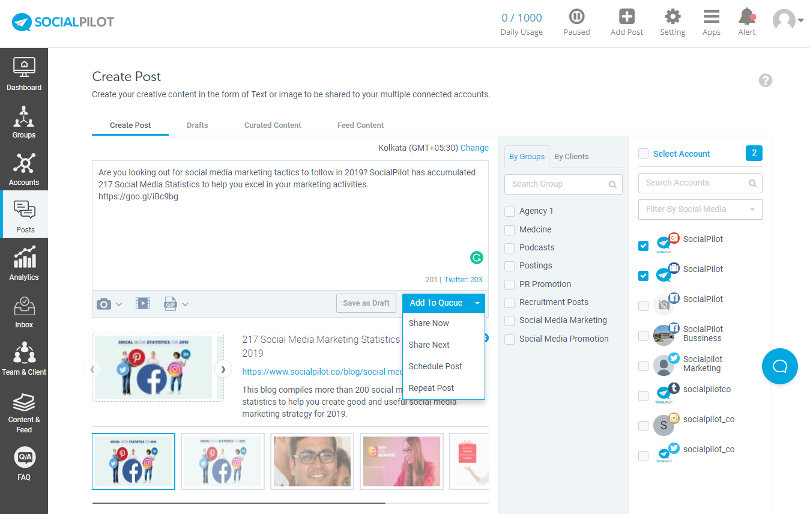Screen dimensions: 810x514
Task: Check the SocialPilot Bussiness account
Action: pyautogui.click(x=643, y=336)
